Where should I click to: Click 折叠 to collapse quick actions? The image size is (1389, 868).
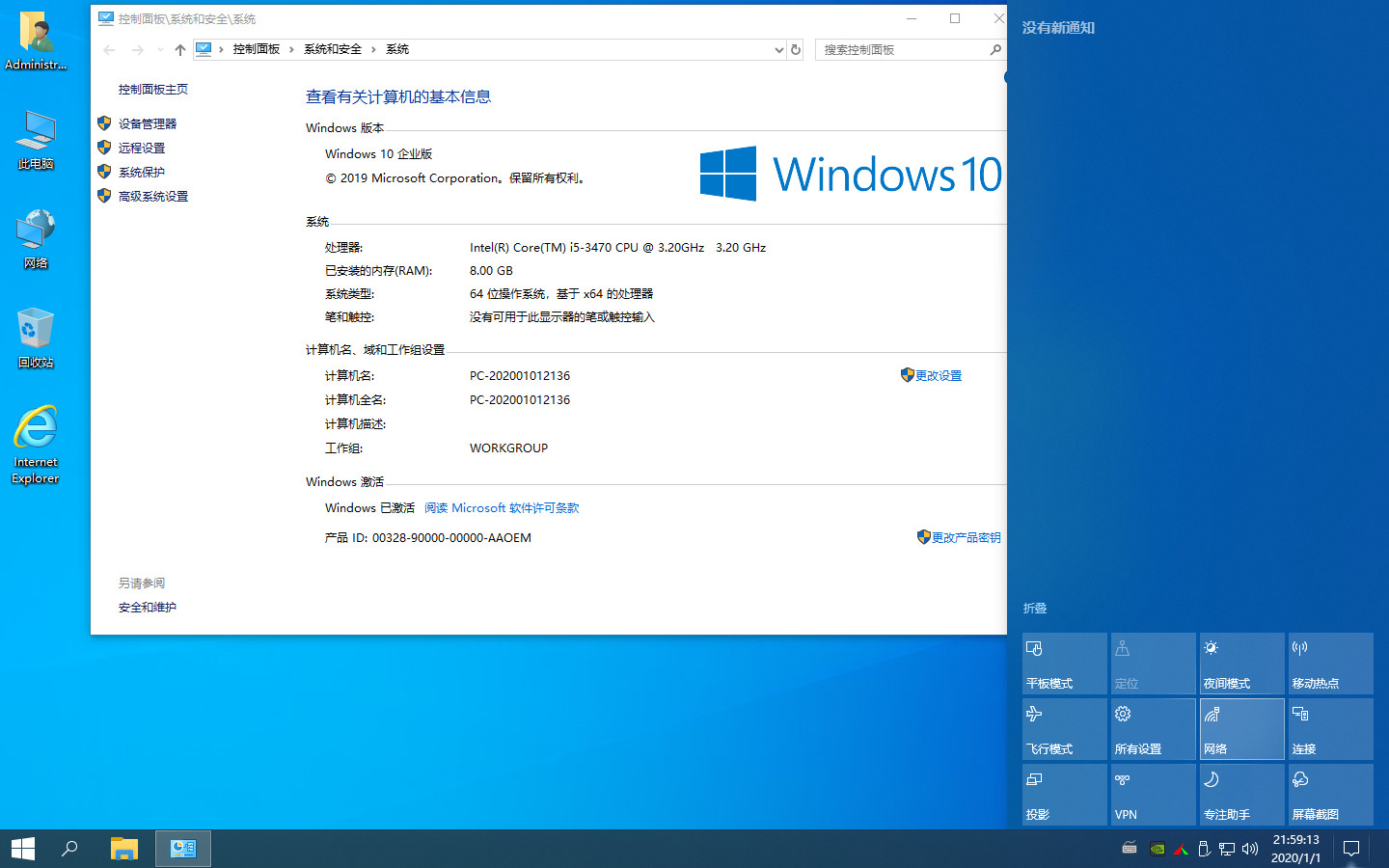(1035, 608)
